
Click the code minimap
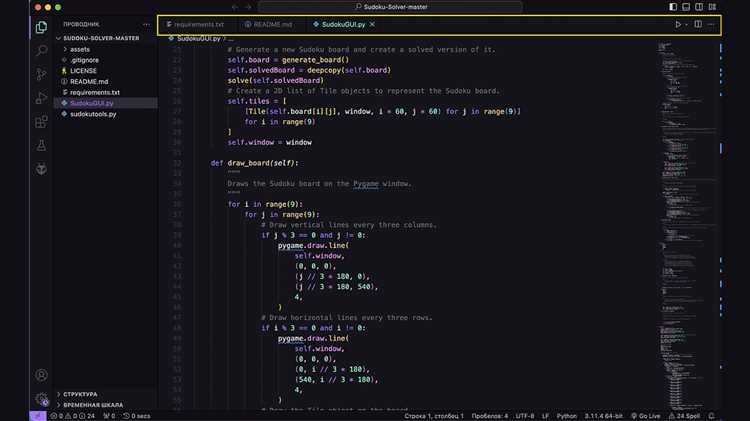(686, 225)
